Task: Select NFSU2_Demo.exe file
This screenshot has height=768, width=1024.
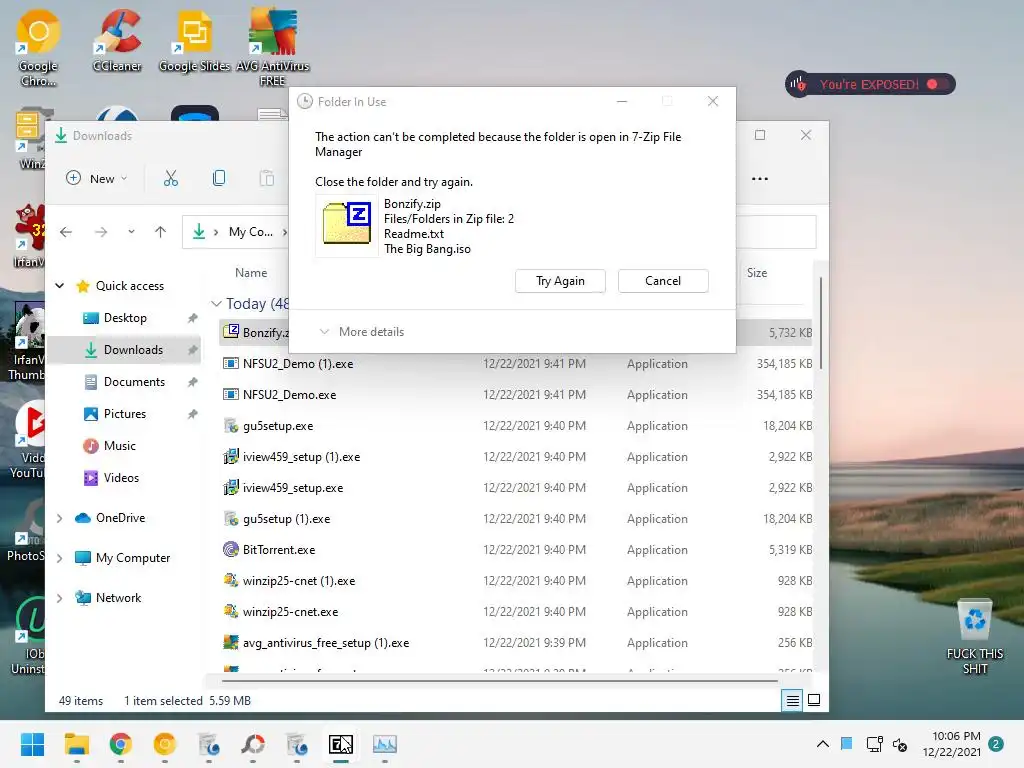Action: [516, 394]
